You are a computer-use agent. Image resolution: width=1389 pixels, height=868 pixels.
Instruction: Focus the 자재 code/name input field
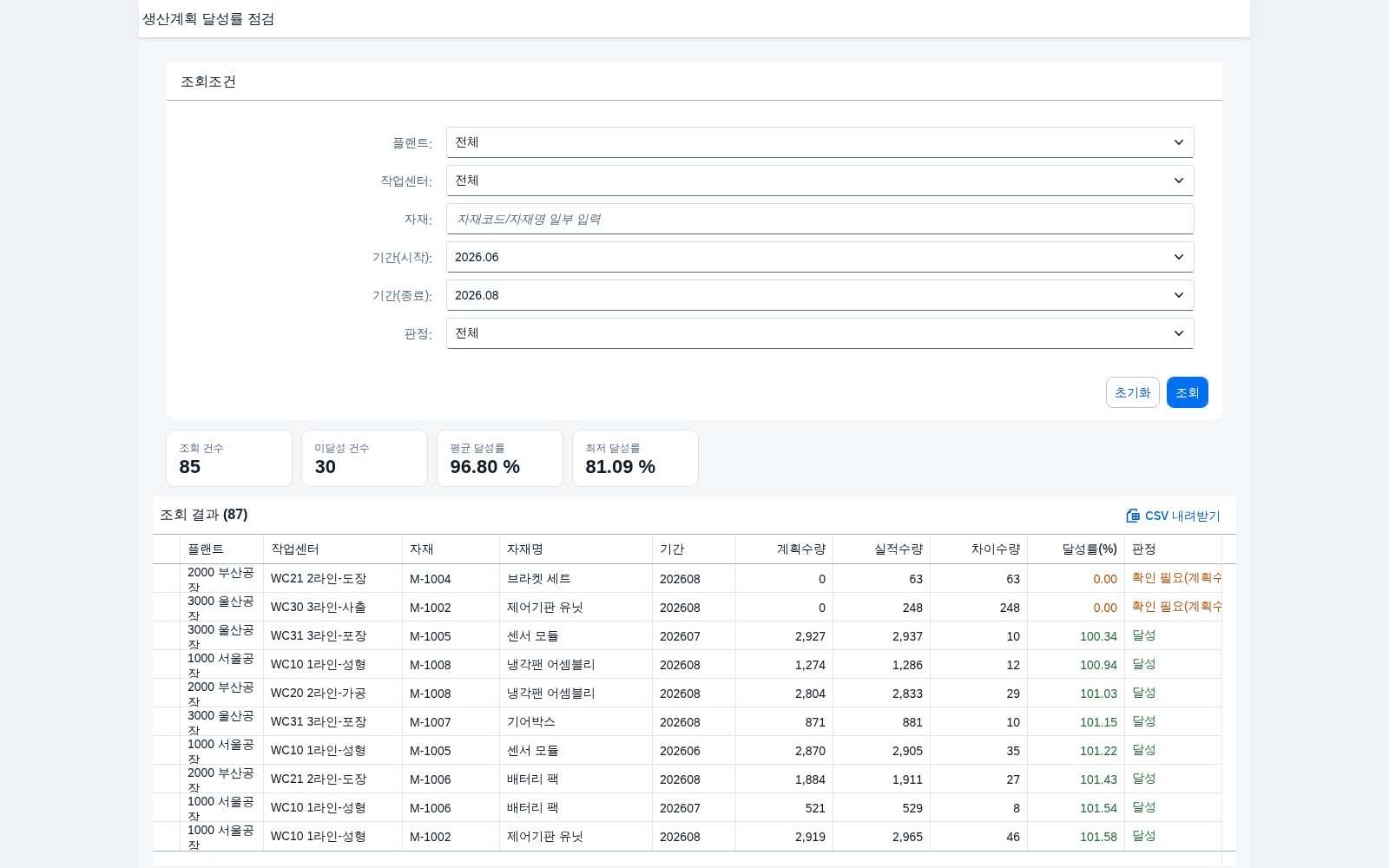pyautogui.click(x=820, y=219)
